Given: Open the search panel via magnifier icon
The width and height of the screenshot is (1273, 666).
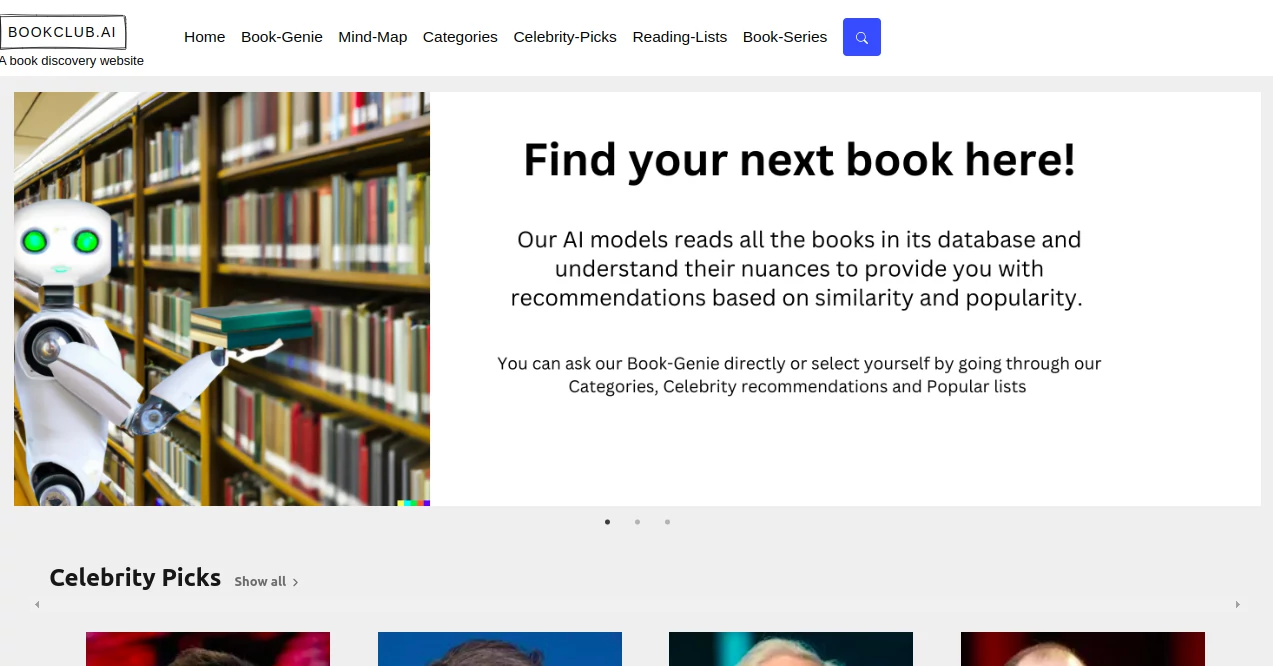Looking at the screenshot, I should 861,37.
